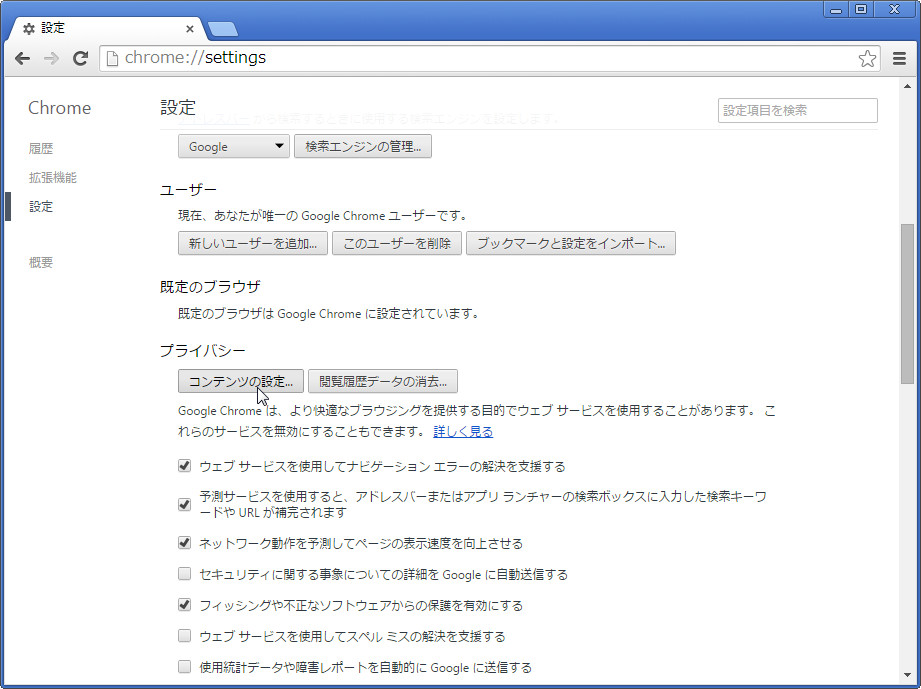Open a new tab
This screenshot has width=921, height=689.
pyautogui.click(x=223, y=28)
